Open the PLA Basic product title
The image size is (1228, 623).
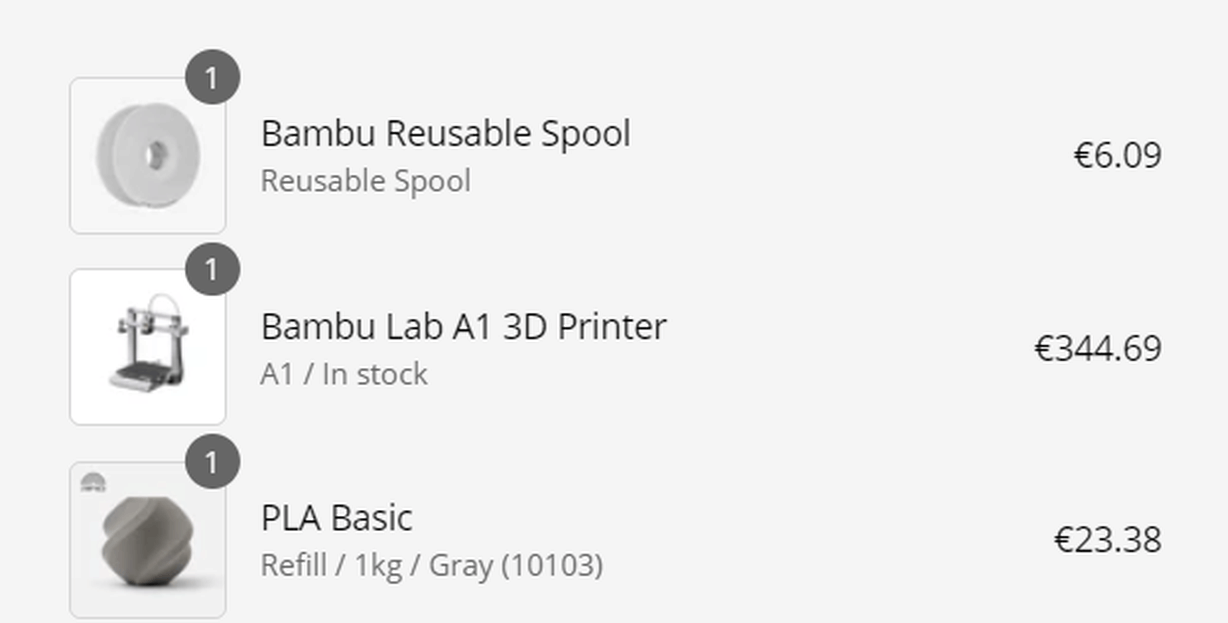tap(337, 518)
